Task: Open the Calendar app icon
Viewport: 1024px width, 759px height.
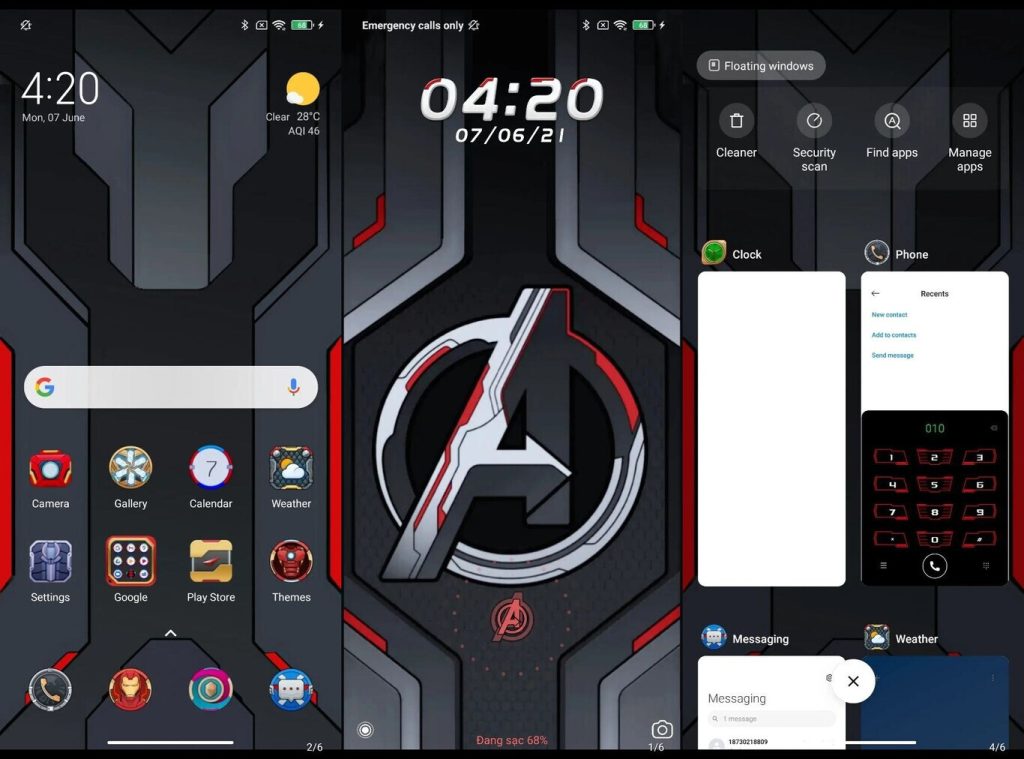Action: click(x=211, y=468)
